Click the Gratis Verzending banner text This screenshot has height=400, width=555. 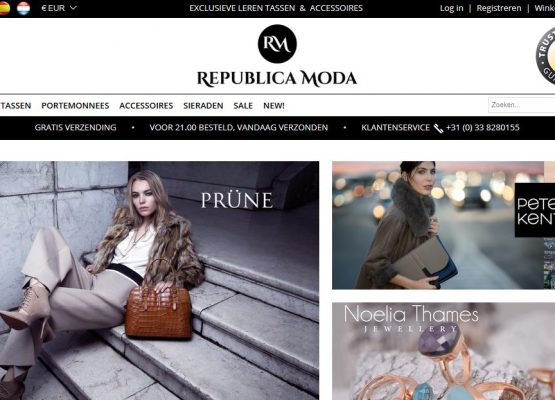[x=75, y=127]
